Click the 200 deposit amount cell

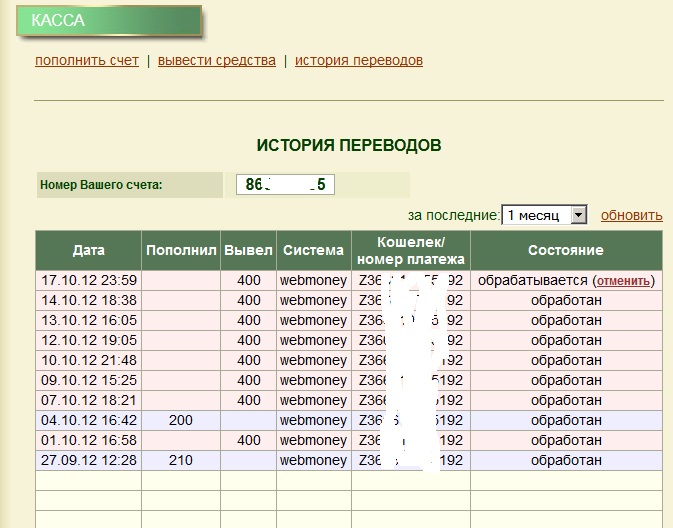click(181, 420)
